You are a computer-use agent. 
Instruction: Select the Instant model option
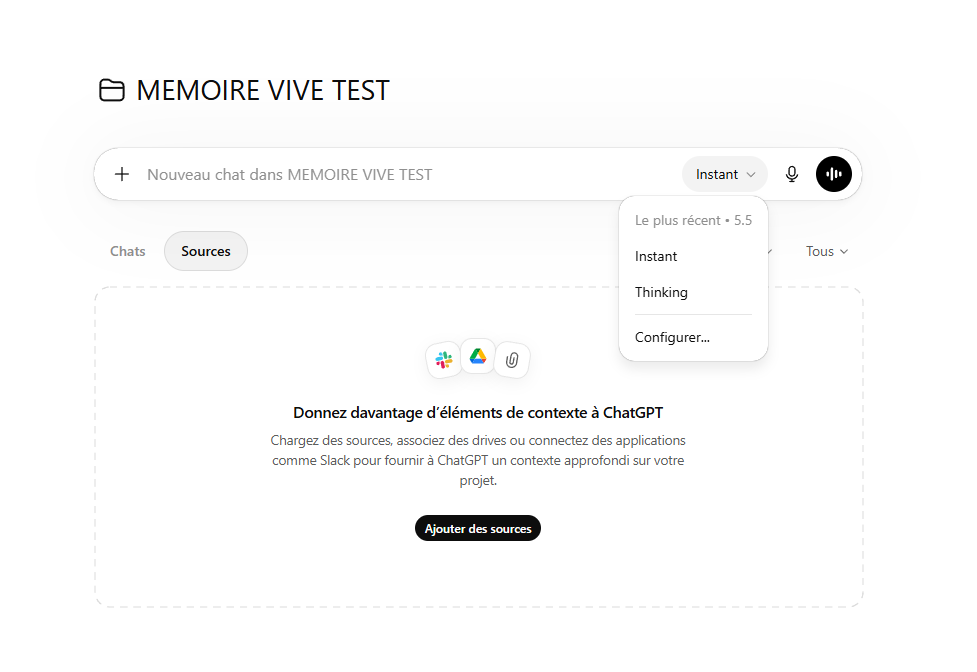point(693,257)
